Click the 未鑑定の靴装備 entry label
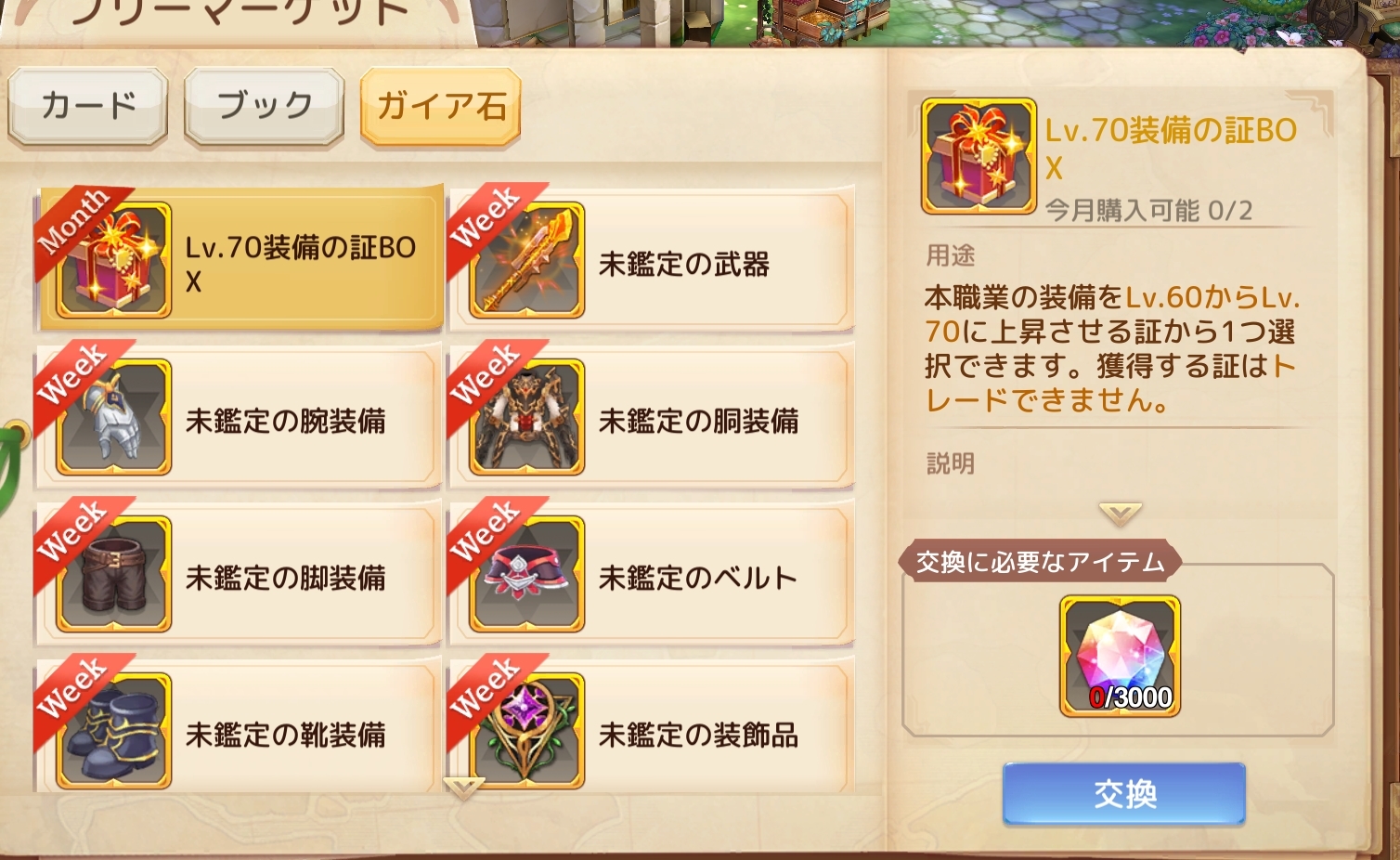This screenshot has width=1400, height=860. point(286,736)
